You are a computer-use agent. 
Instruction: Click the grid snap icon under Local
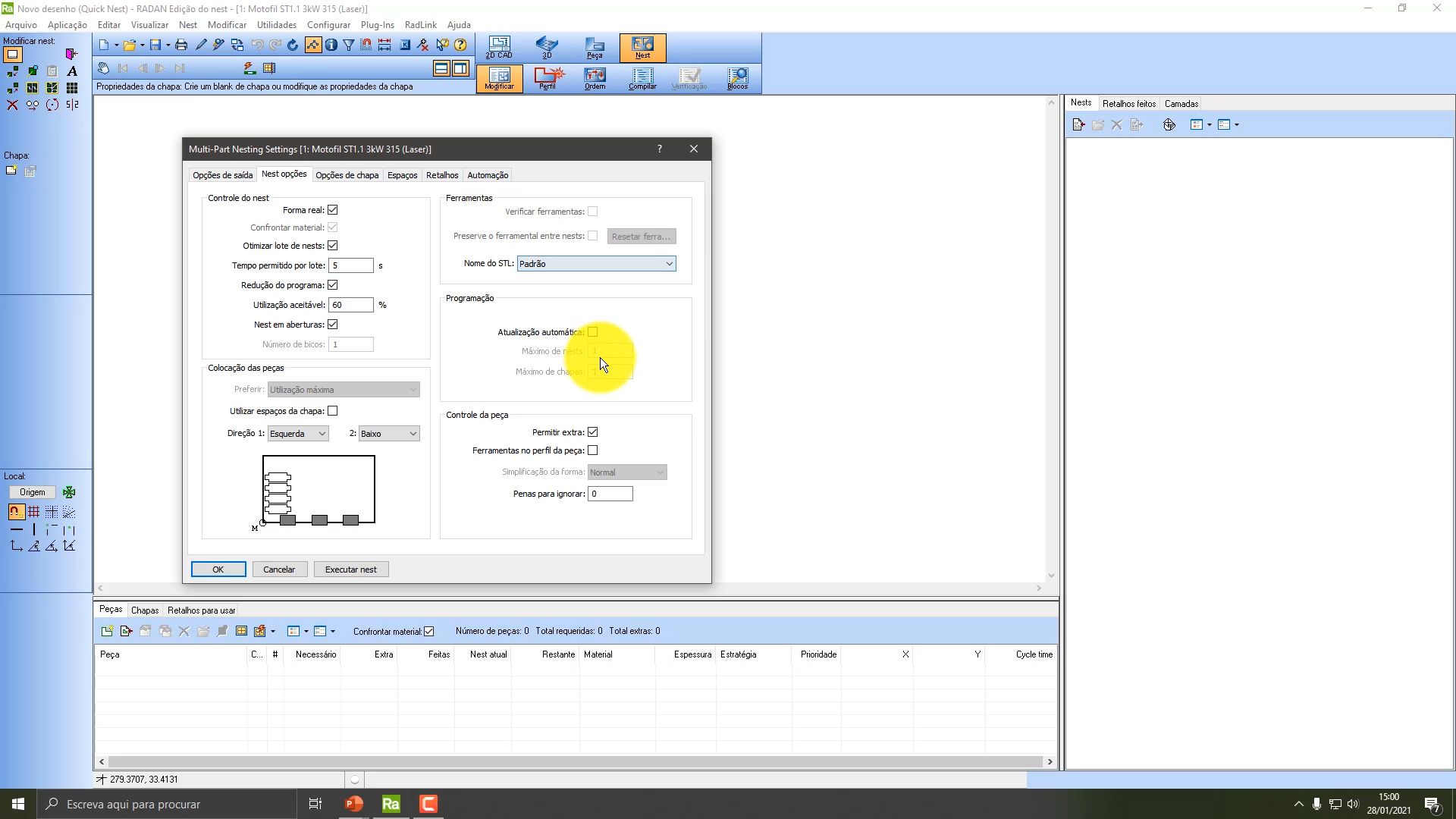point(33,512)
